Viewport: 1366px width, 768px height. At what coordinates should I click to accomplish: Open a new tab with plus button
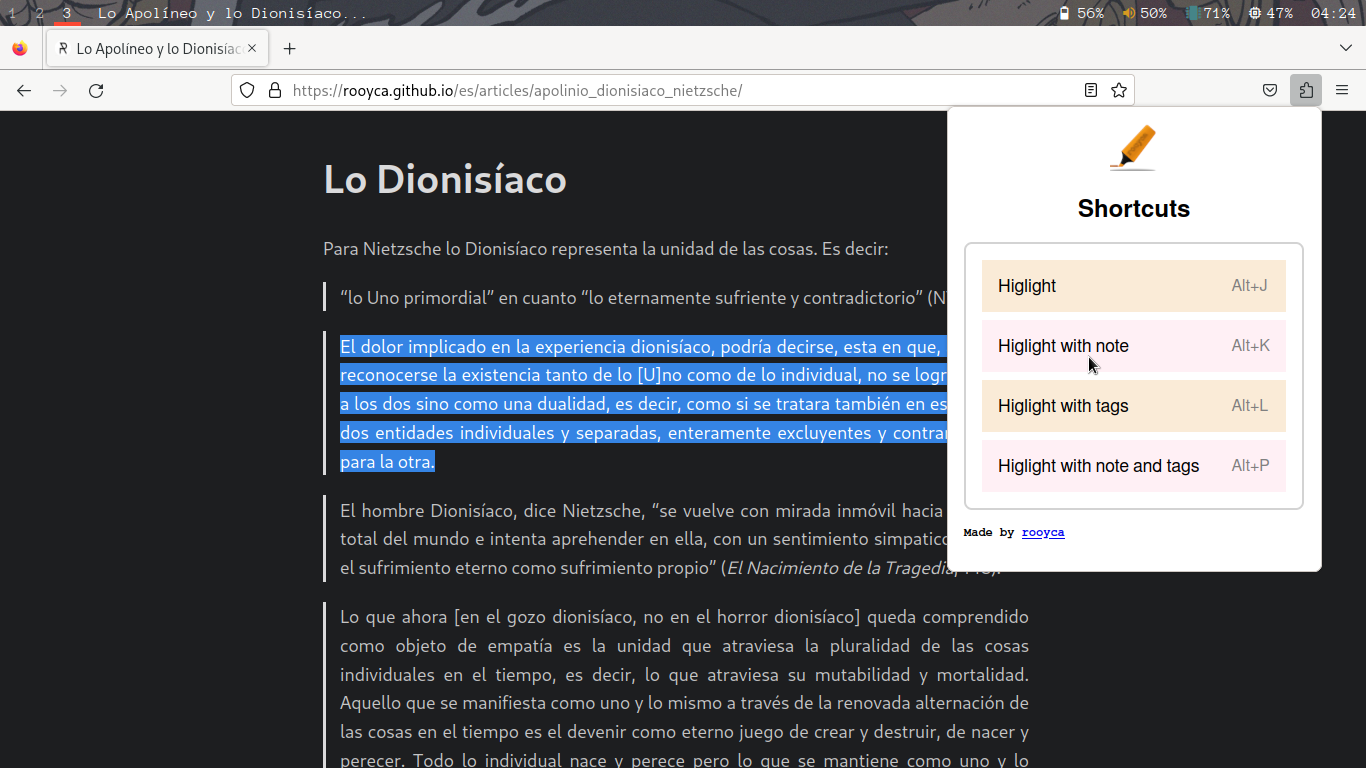click(289, 48)
